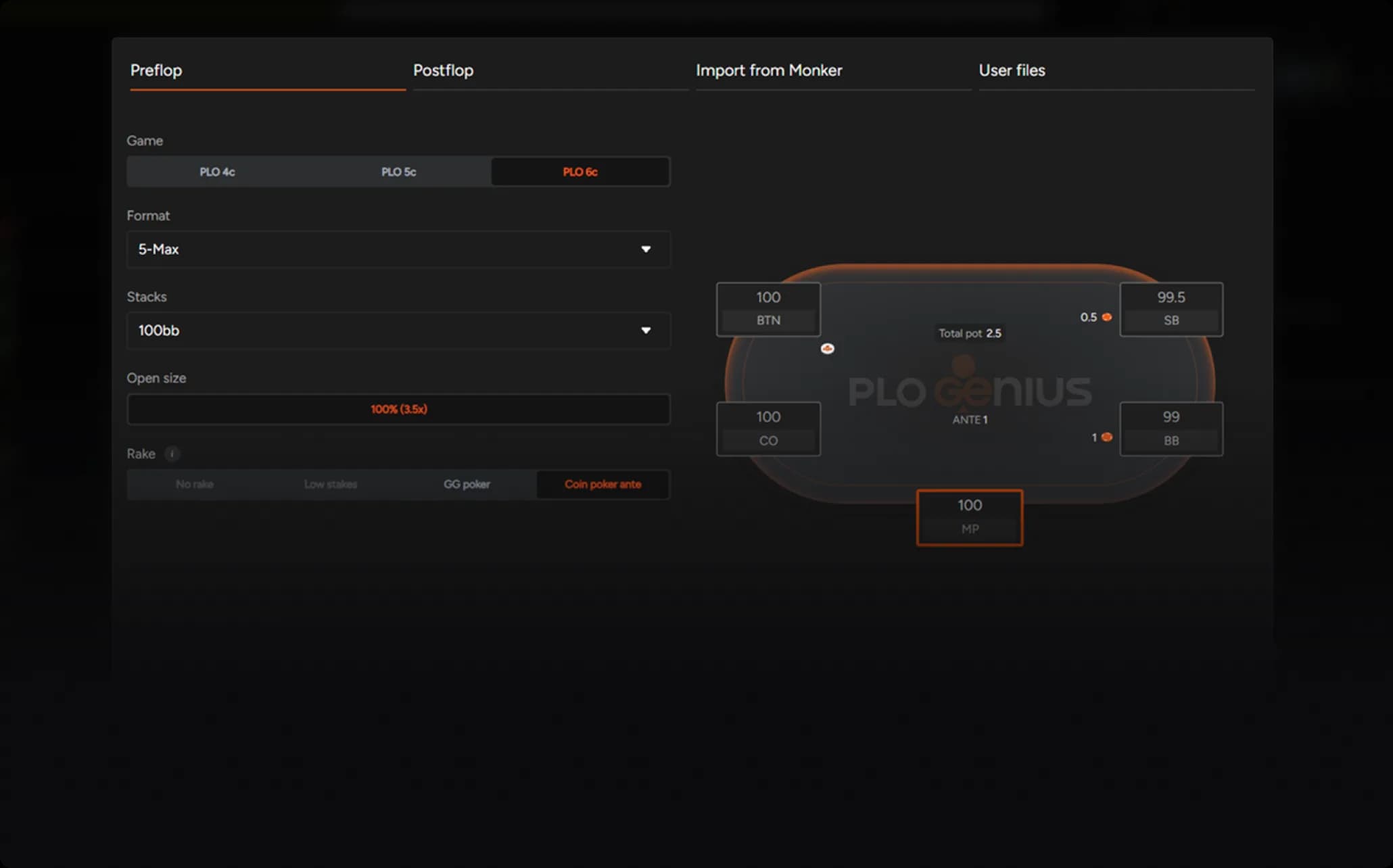Select PLO 5c game option
The height and width of the screenshot is (868, 1393).
tap(399, 172)
